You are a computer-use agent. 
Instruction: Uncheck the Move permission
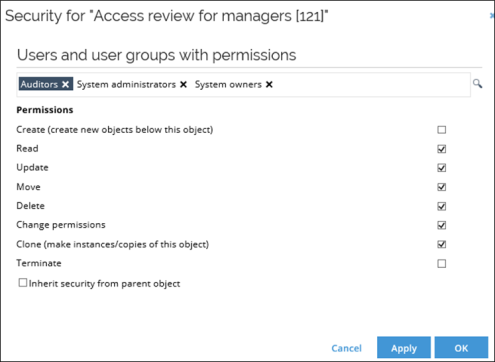coord(442,187)
